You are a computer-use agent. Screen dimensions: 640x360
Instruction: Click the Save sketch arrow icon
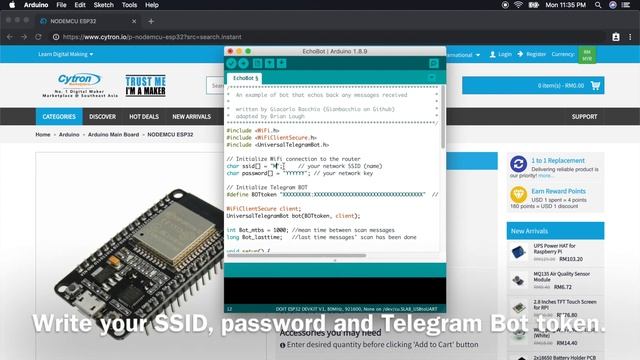(x=282, y=63)
